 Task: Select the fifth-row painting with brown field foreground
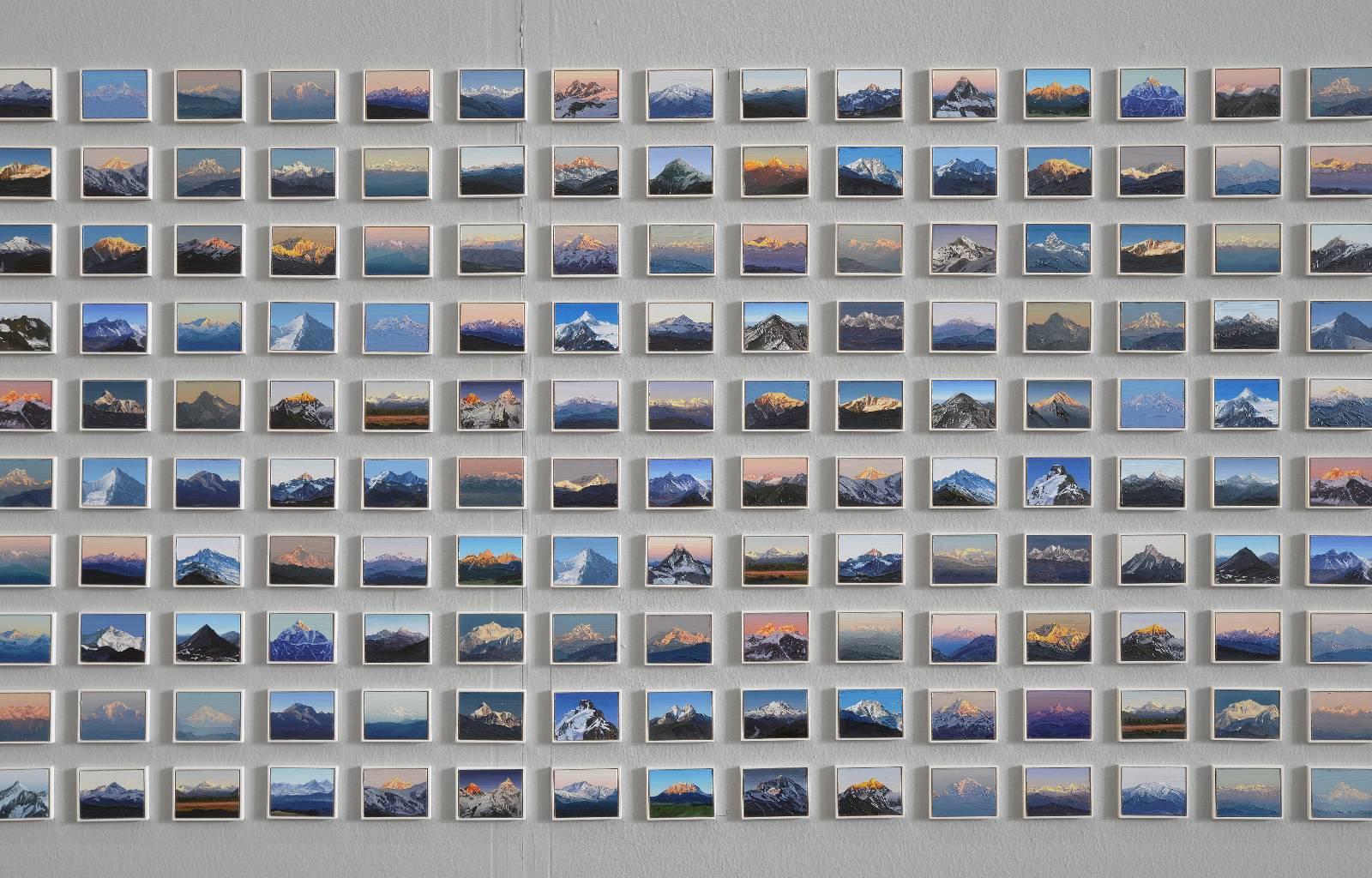click(397, 404)
